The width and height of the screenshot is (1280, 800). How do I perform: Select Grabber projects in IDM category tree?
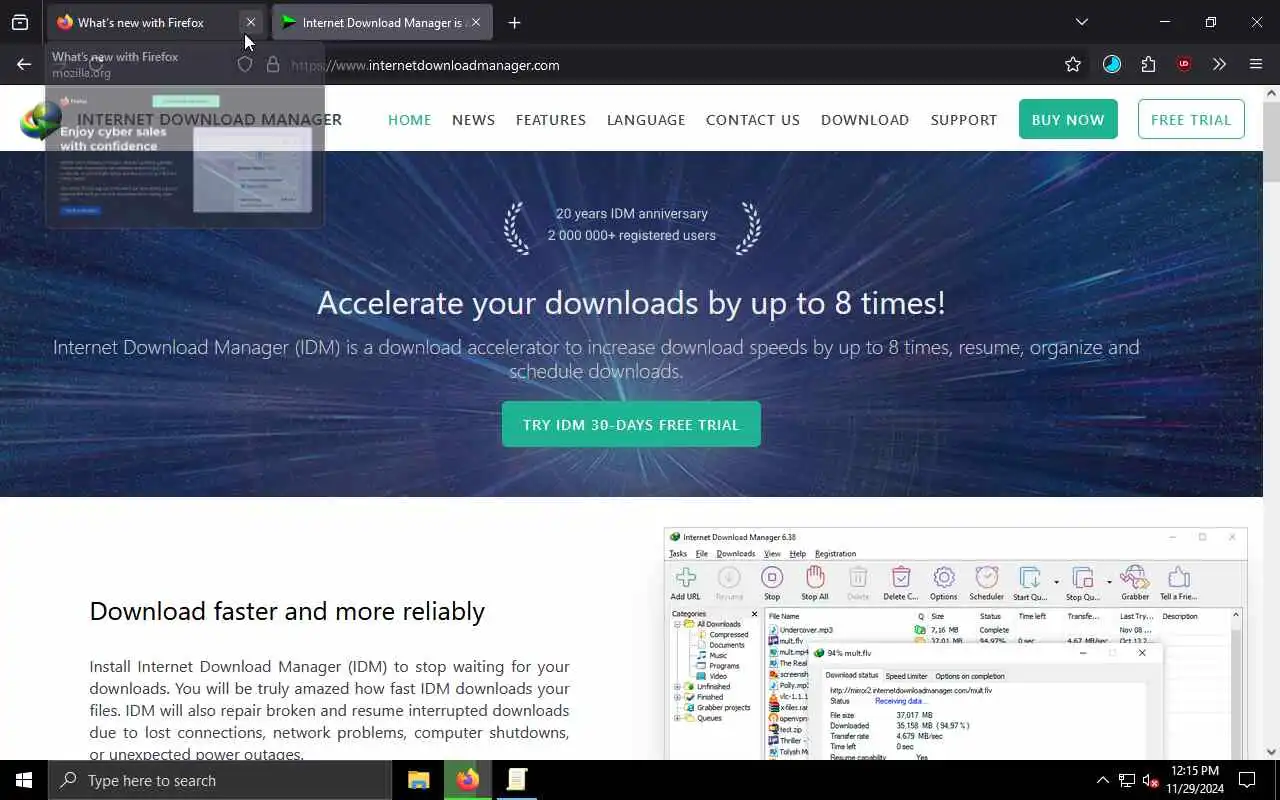tap(723, 707)
